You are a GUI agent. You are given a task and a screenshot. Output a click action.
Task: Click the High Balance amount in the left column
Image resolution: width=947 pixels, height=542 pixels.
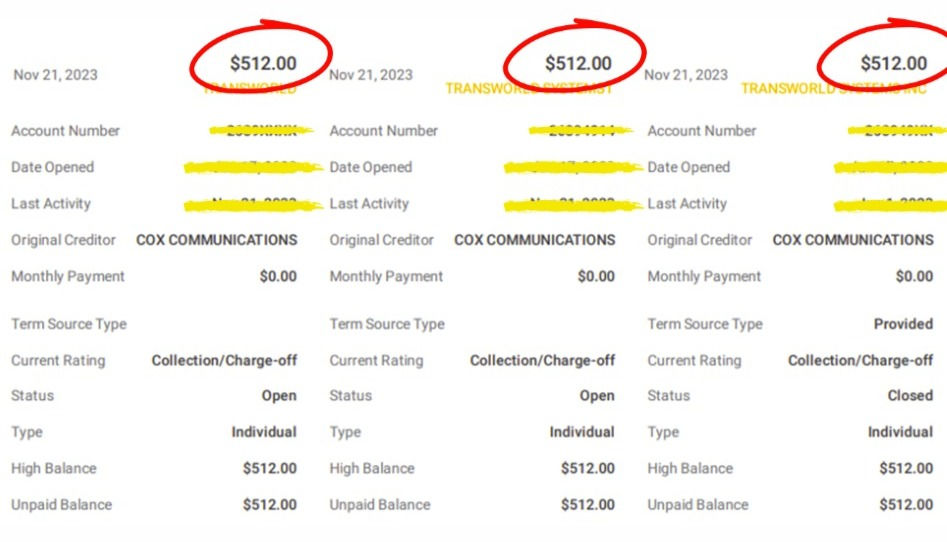pyautogui.click(x=270, y=468)
